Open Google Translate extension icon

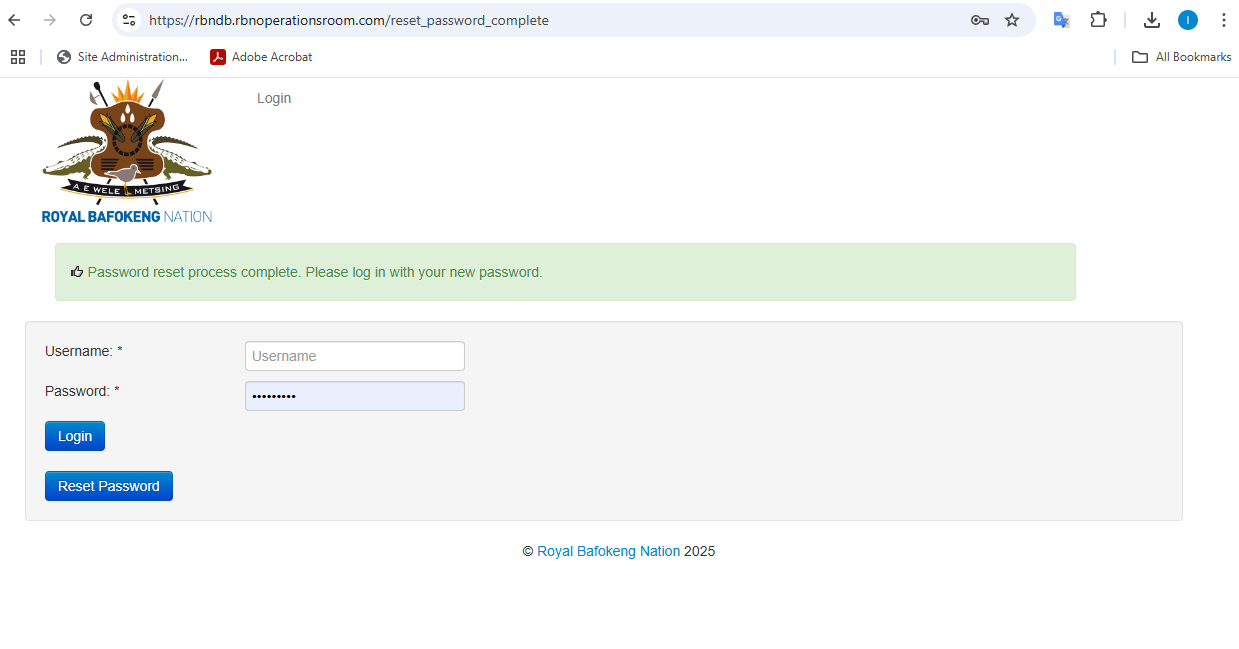(x=1061, y=20)
